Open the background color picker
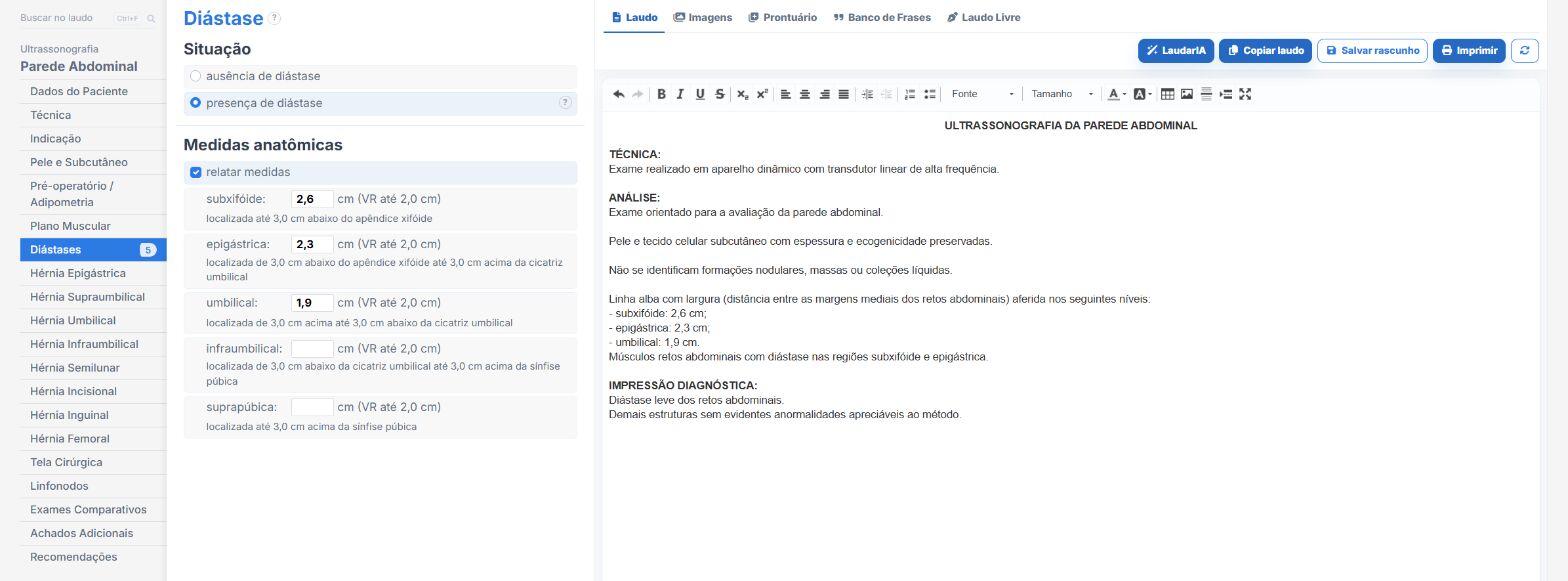 click(x=1142, y=94)
